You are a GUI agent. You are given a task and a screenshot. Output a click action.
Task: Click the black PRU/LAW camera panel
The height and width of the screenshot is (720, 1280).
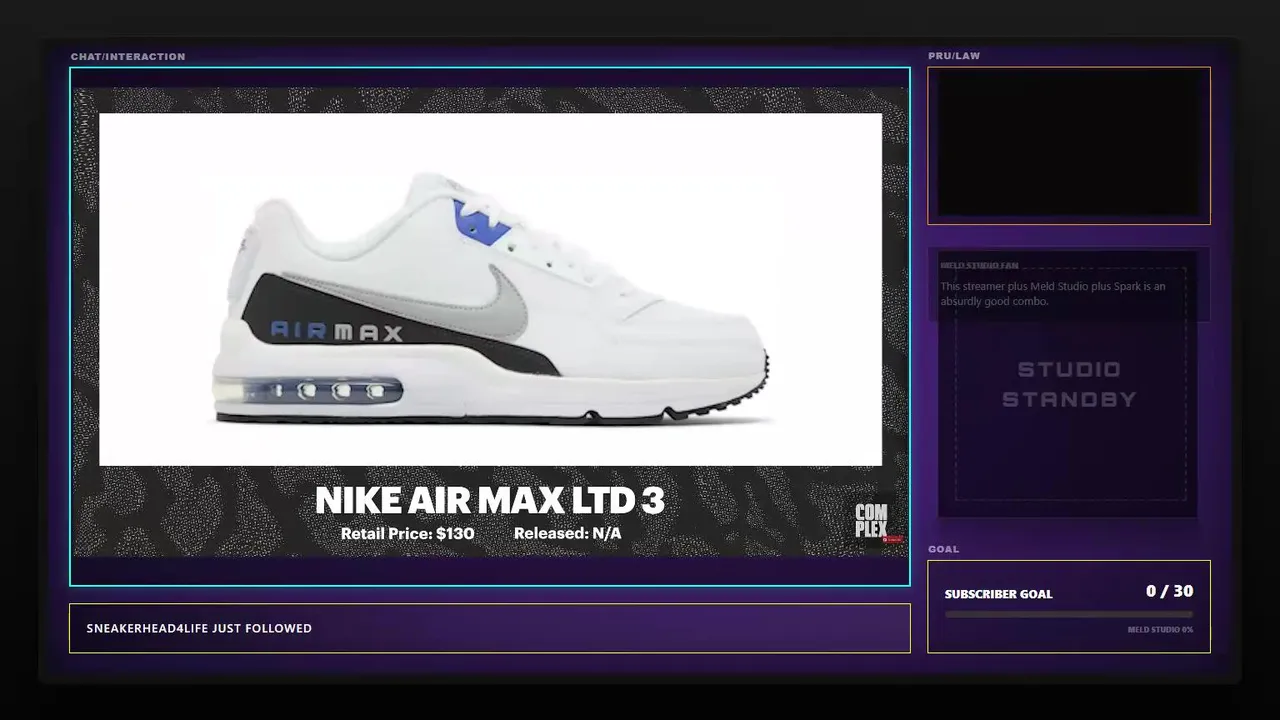(x=1069, y=145)
